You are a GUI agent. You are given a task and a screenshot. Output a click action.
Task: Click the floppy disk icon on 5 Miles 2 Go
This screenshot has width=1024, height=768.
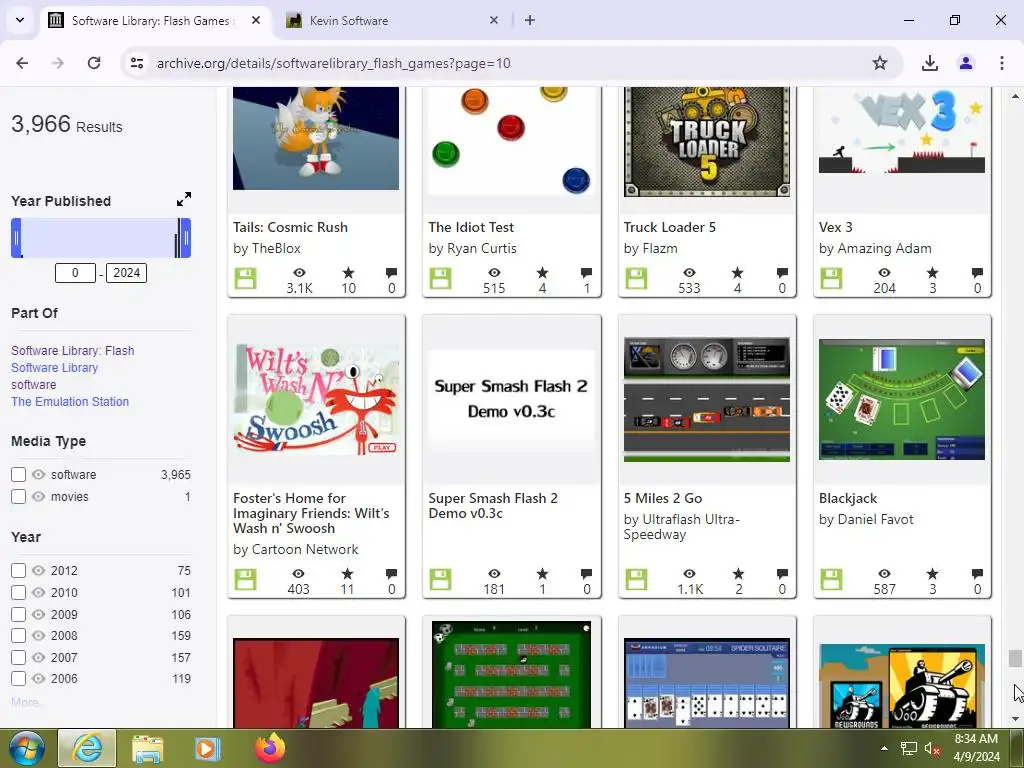(636, 579)
